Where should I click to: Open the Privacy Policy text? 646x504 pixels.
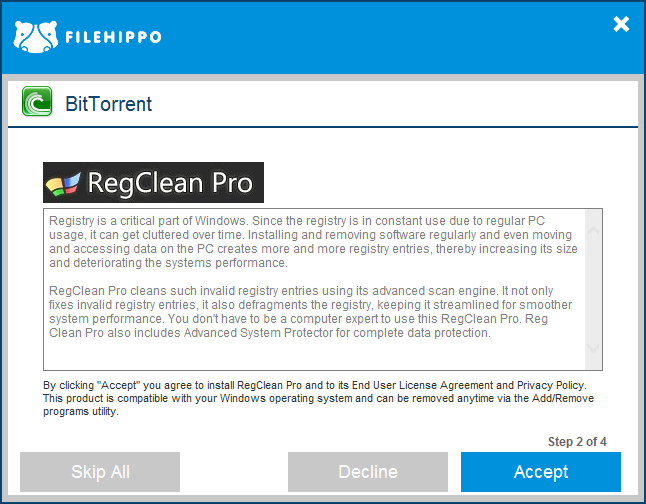(x=550, y=385)
